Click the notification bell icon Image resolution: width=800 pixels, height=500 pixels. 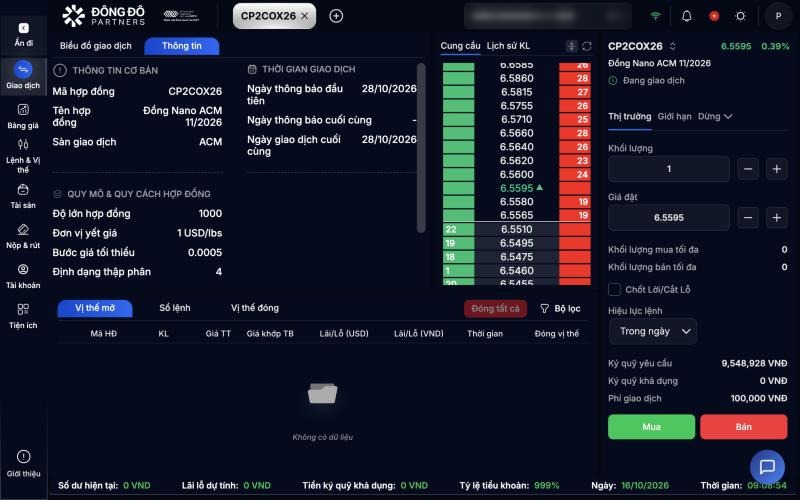click(x=687, y=16)
